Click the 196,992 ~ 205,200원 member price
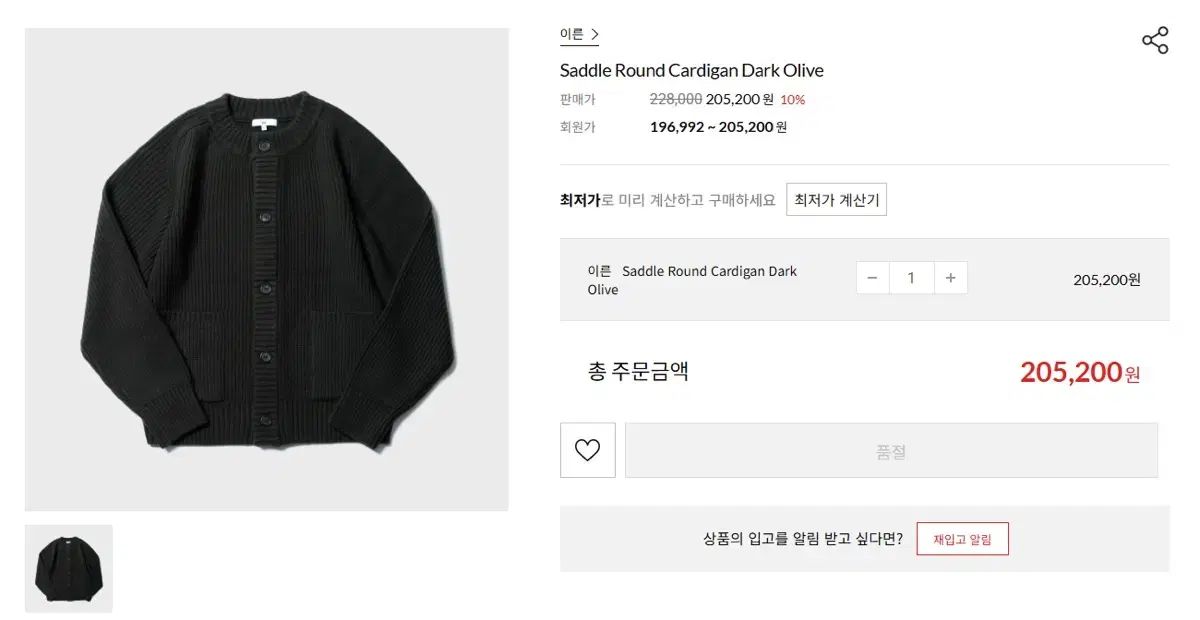1200x620 pixels. [x=718, y=127]
